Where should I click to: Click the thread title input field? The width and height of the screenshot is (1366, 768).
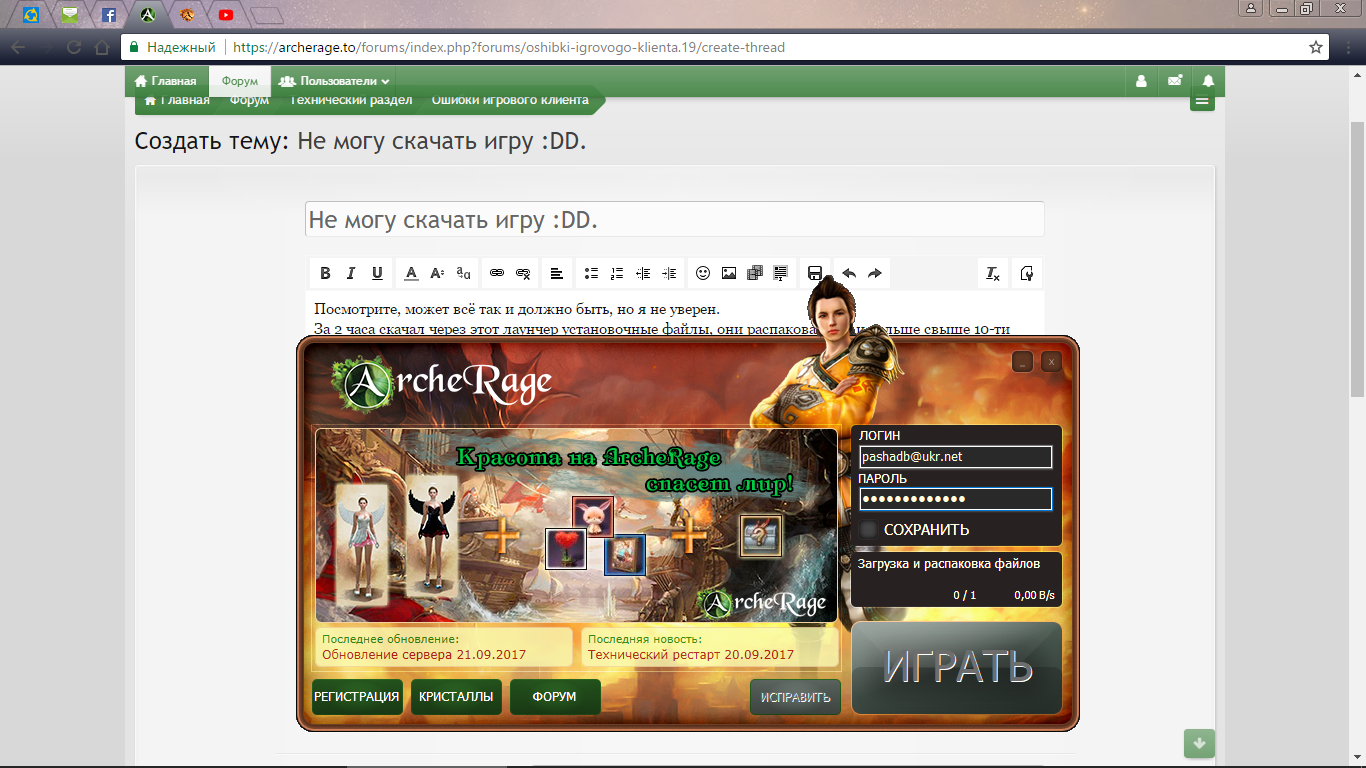coord(674,219)
